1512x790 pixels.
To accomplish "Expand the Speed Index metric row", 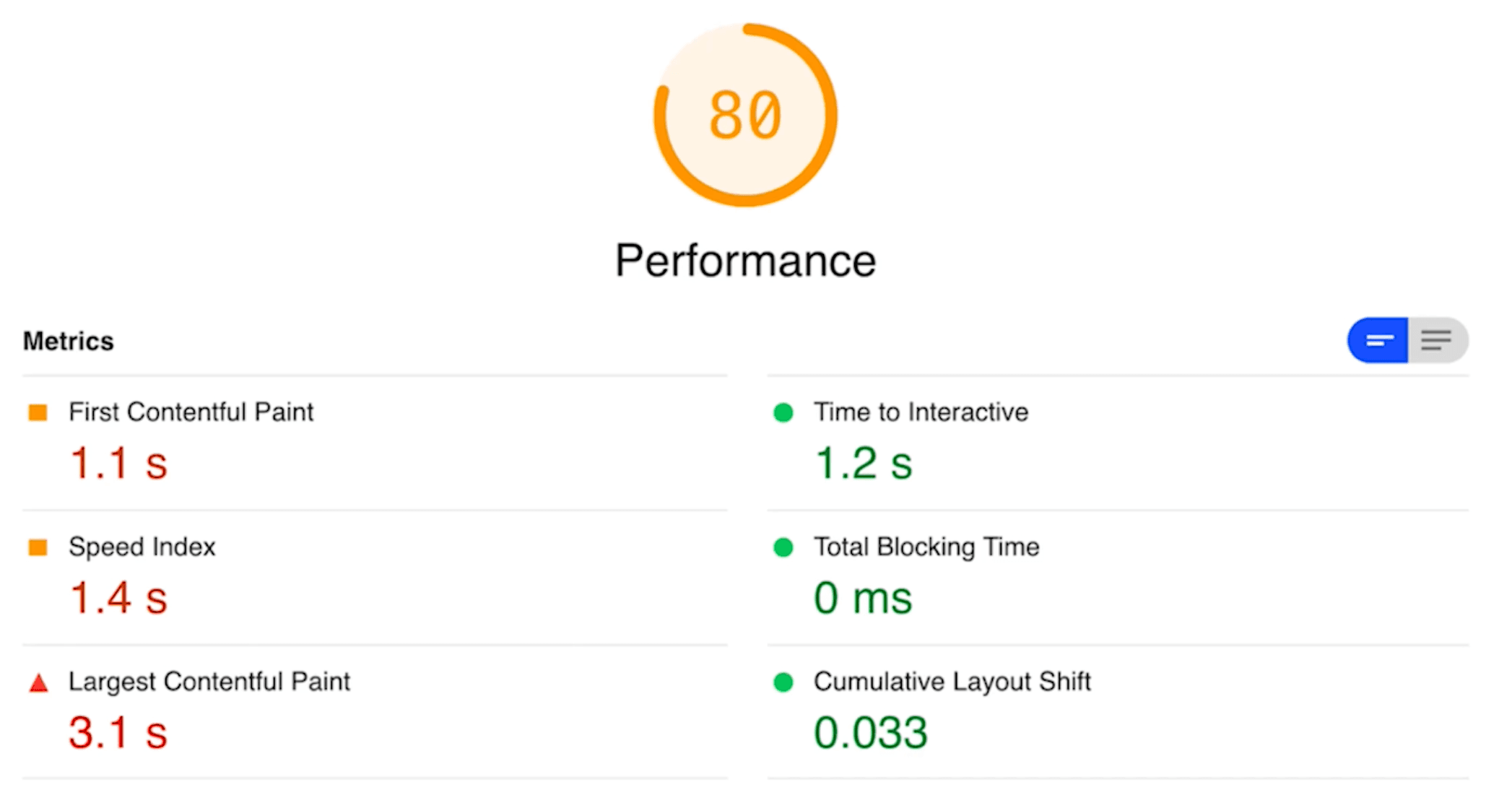I will point(142,547).
